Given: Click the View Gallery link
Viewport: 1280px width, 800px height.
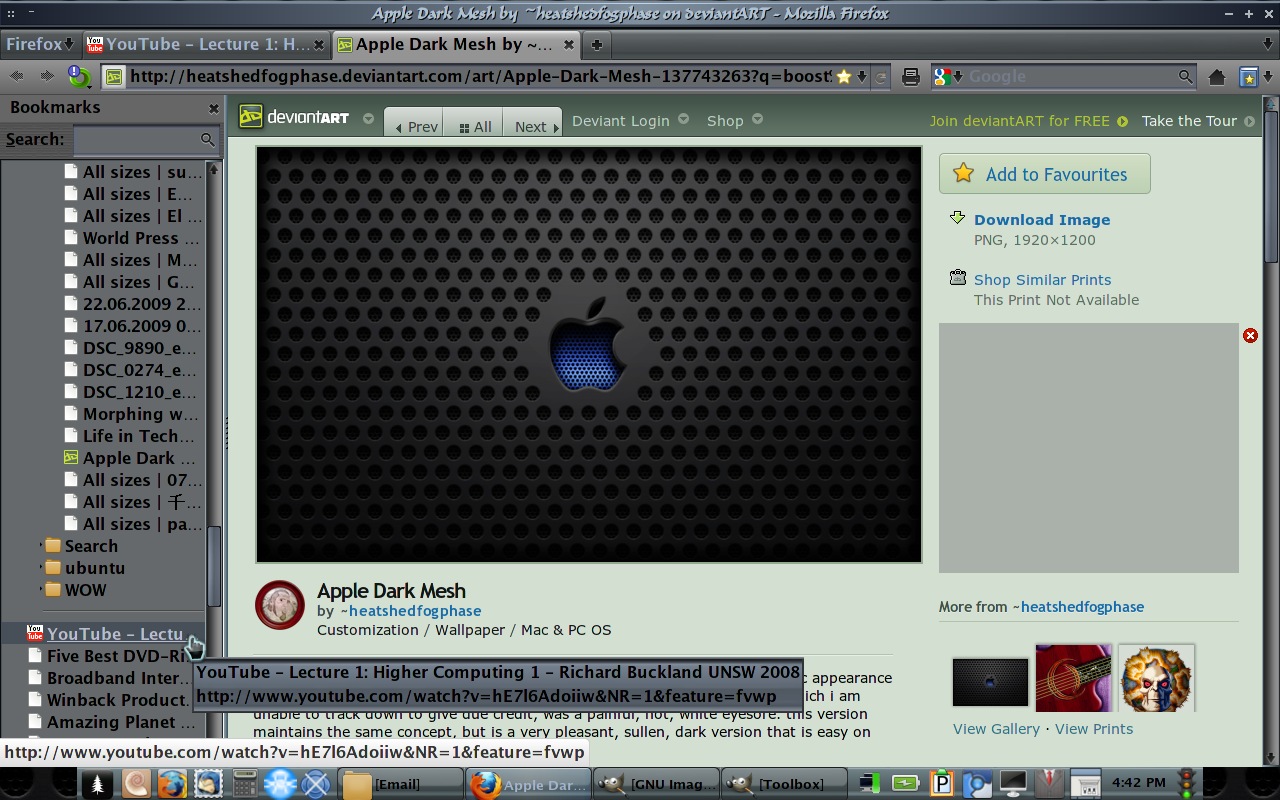Looking at the screenshot, I should click(x=996, y=729).
